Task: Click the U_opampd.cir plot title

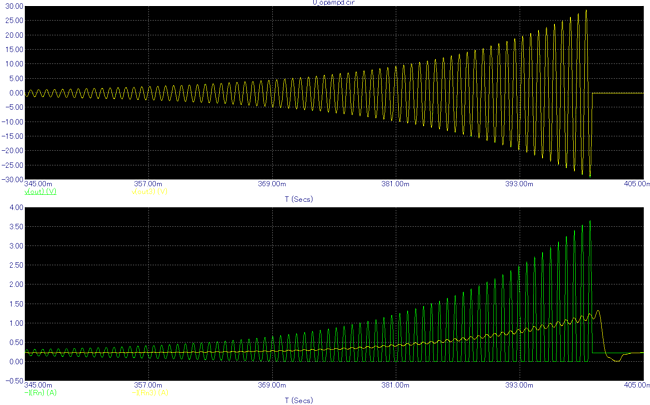Action: (x=334, y=2)
